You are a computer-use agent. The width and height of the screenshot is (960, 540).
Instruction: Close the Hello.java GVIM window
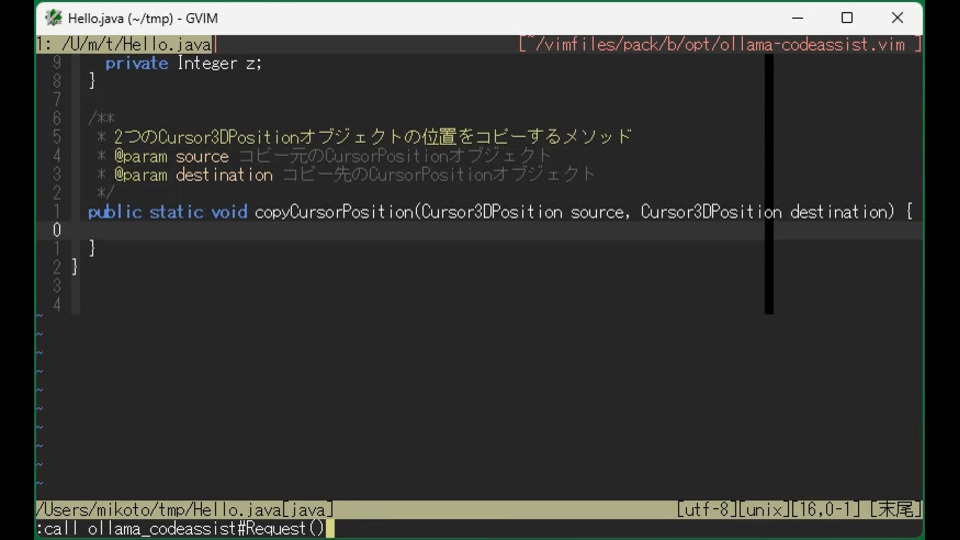[897, 18]
